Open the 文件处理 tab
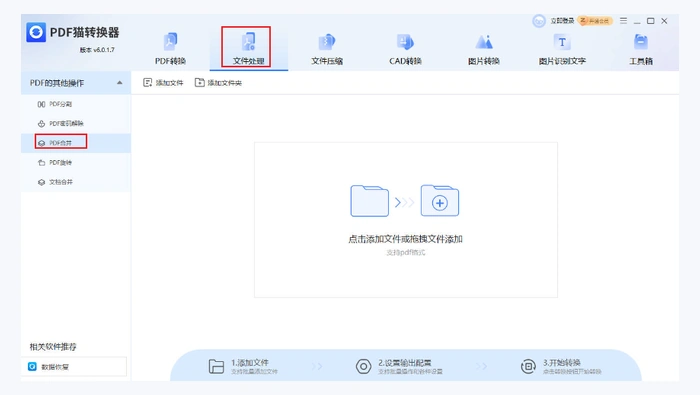 248,48
